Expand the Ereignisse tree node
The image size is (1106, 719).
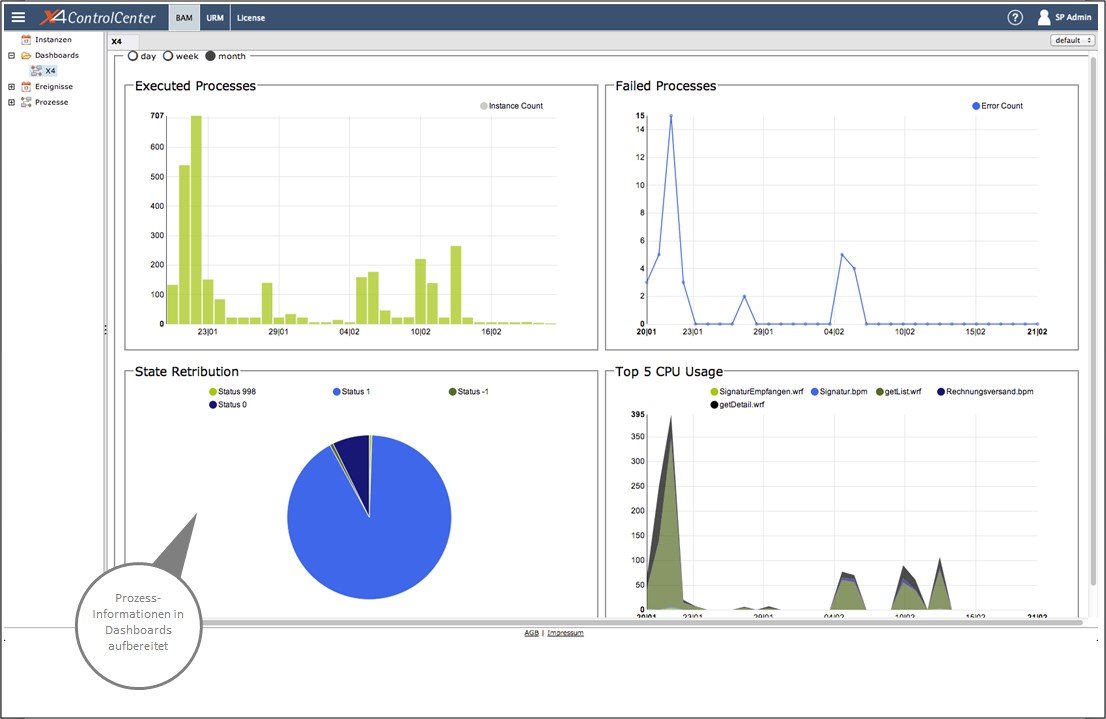click(11, 87)
